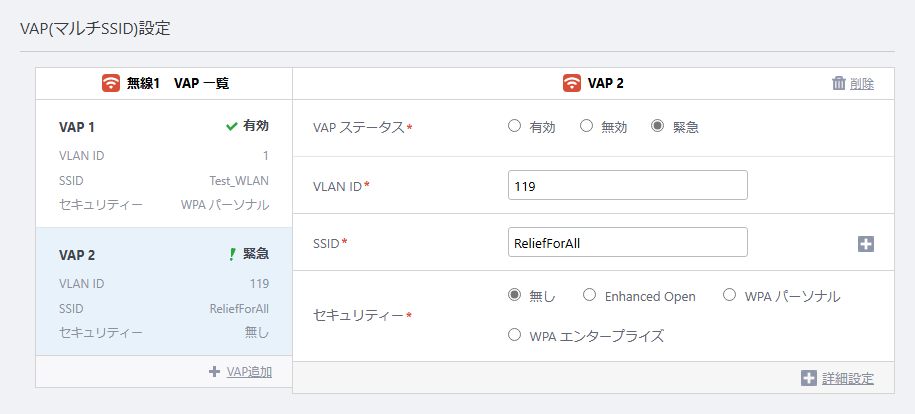Select the 無効 VAP status radio button
Image resolution: width=915 pixels, height=414 pixels.
pos(586,126)
